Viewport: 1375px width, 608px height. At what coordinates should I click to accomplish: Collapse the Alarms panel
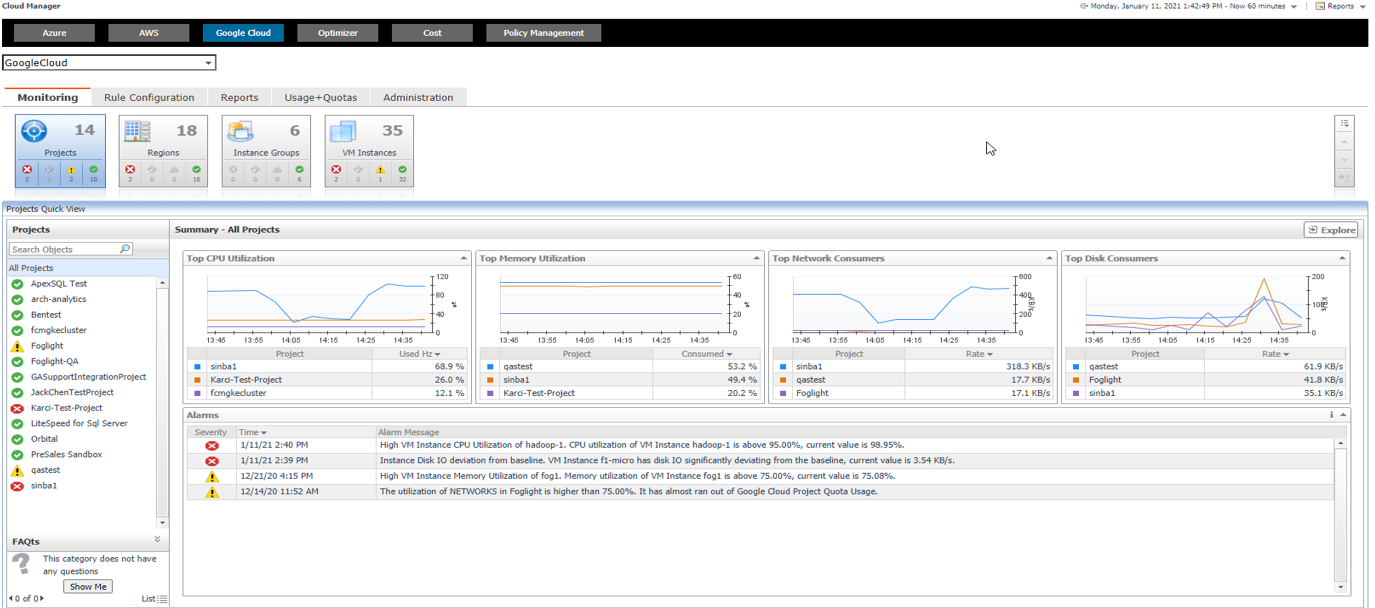click(1343, 415)
